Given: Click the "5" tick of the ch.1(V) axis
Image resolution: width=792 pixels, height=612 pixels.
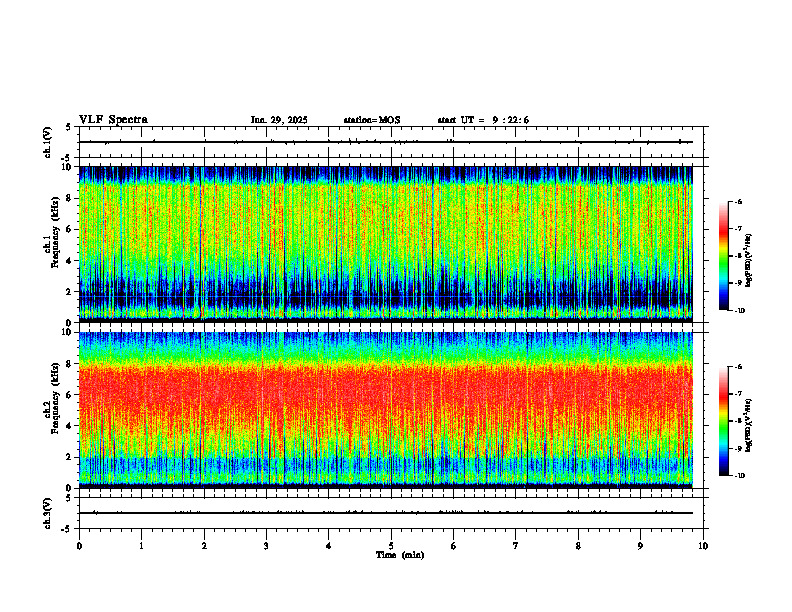Looking at the screenshot, I should click(x=69, y=127).
